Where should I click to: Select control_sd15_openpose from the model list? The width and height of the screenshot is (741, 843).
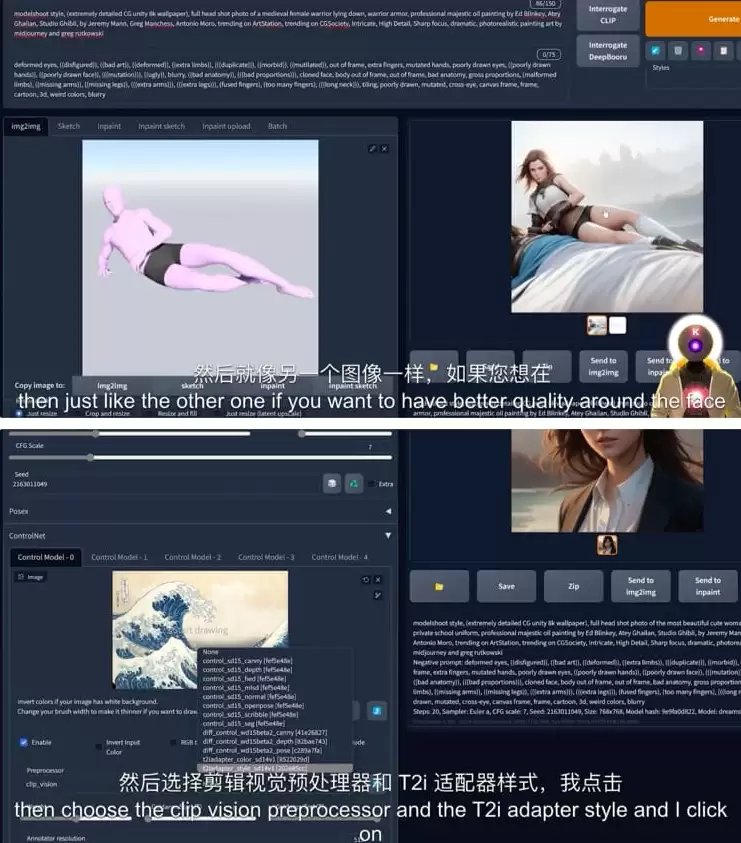(x=253, y=705)
